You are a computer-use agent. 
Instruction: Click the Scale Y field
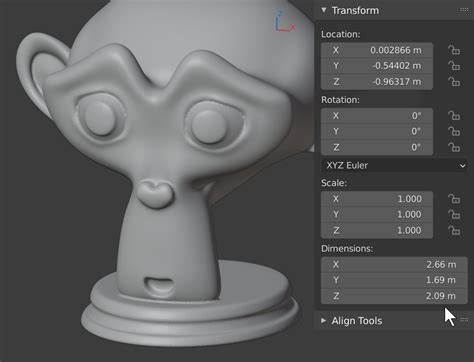tap(377, 215)
